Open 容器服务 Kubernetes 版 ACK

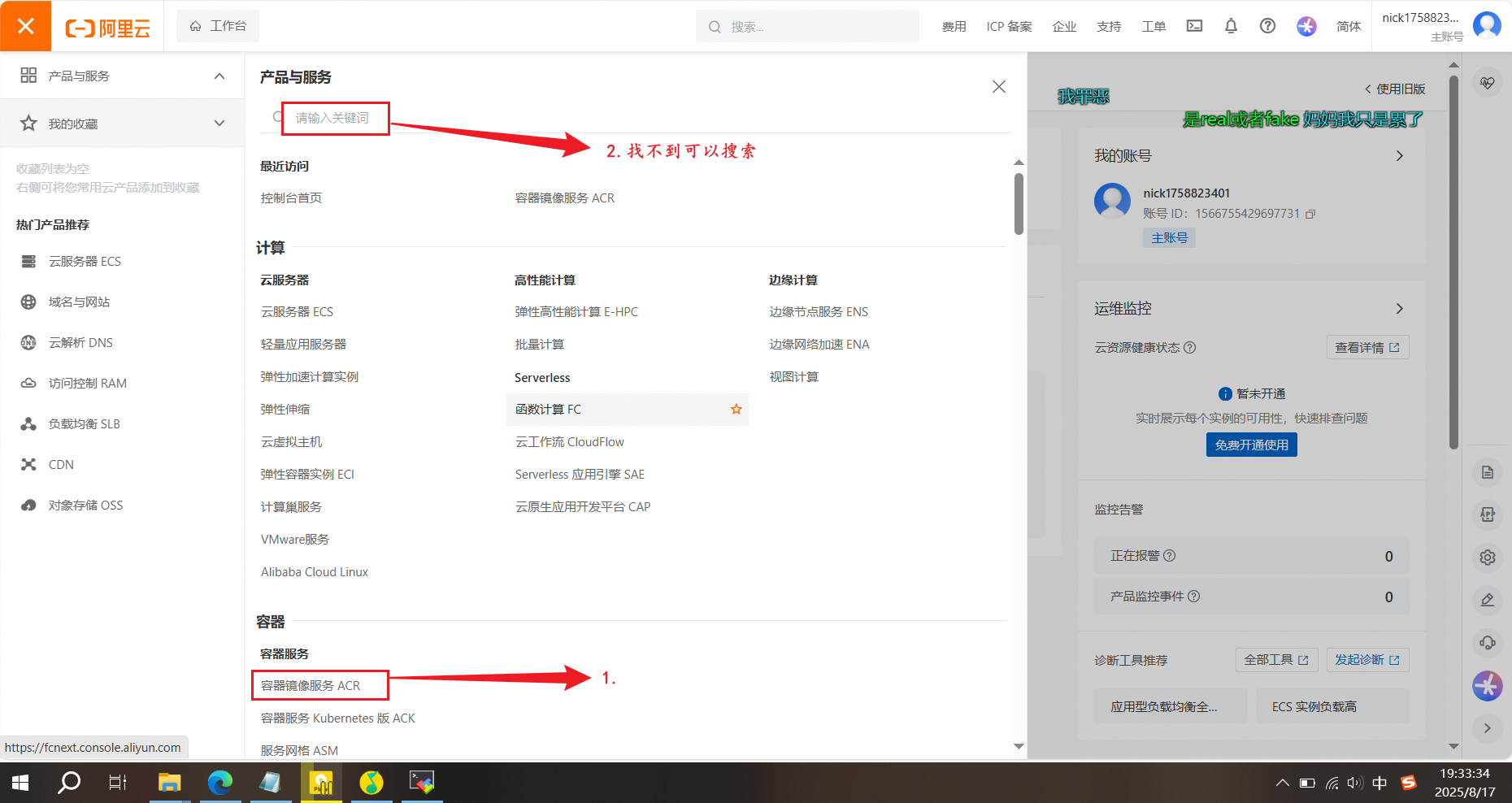point(337,718)
